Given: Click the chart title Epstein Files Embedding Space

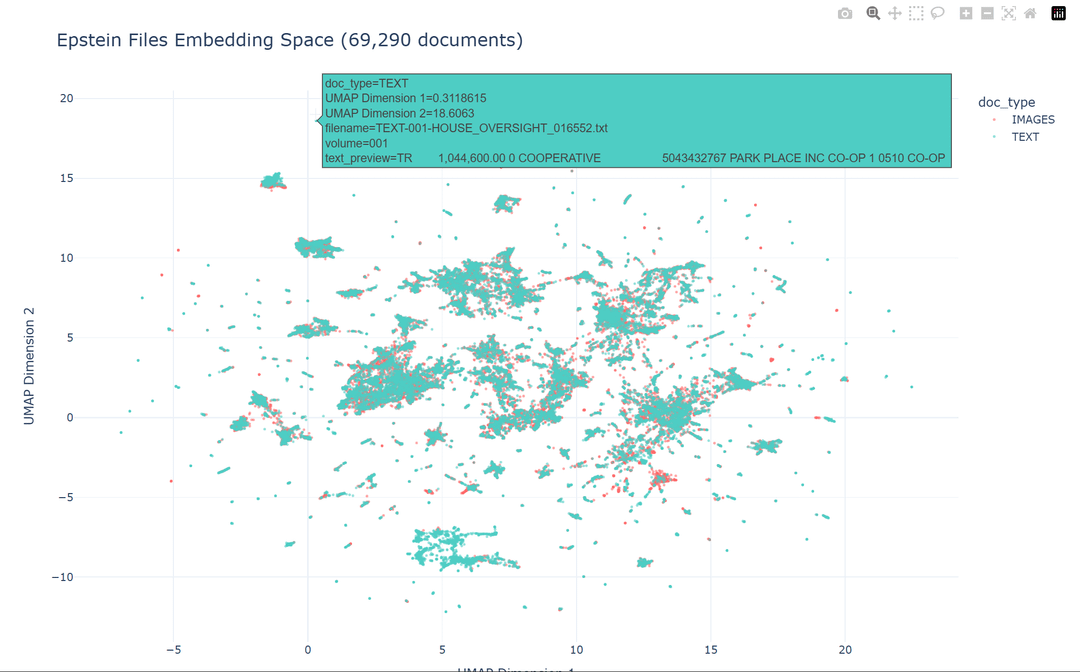Looking at the screenshot, I should (289, 41).
